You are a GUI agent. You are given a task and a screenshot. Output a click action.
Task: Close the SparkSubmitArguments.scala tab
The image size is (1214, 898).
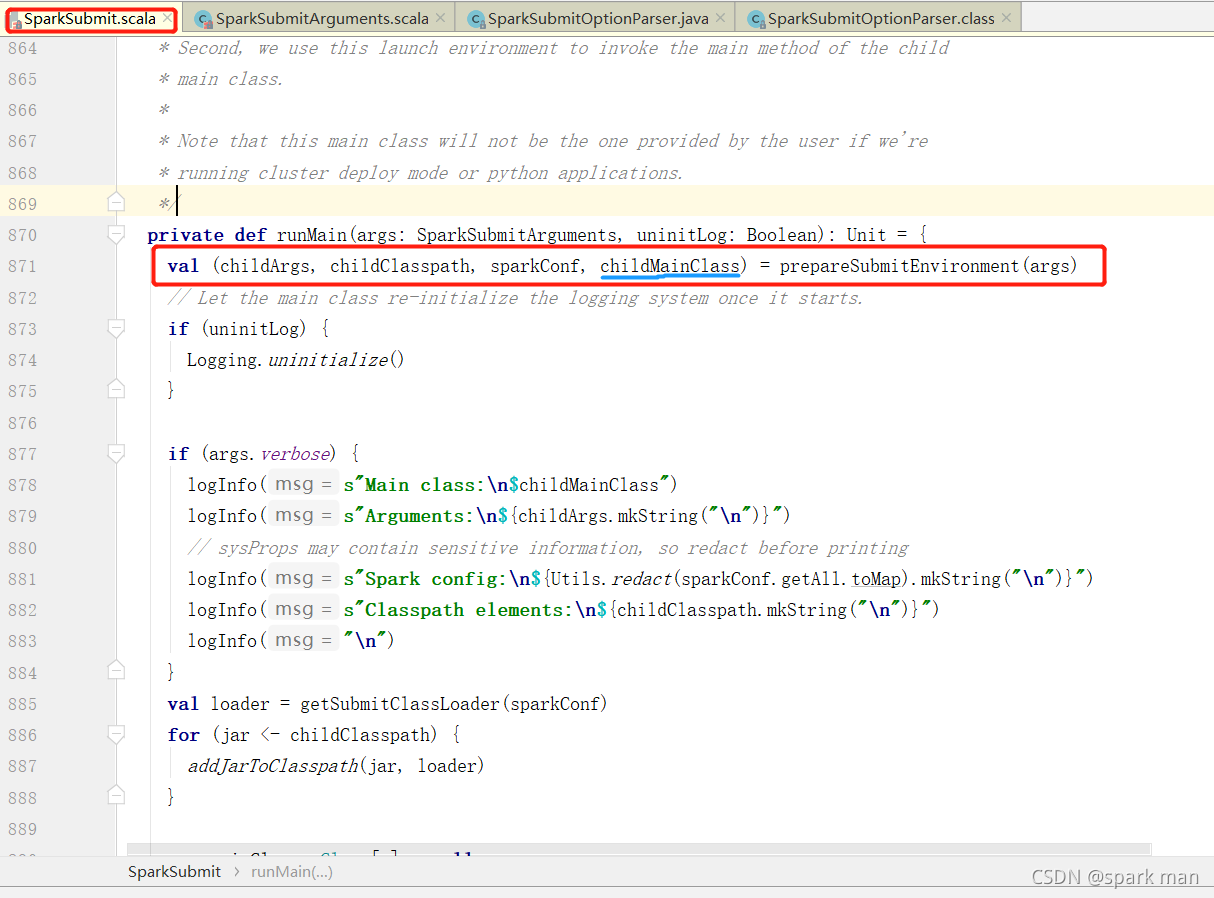(441, 18)
